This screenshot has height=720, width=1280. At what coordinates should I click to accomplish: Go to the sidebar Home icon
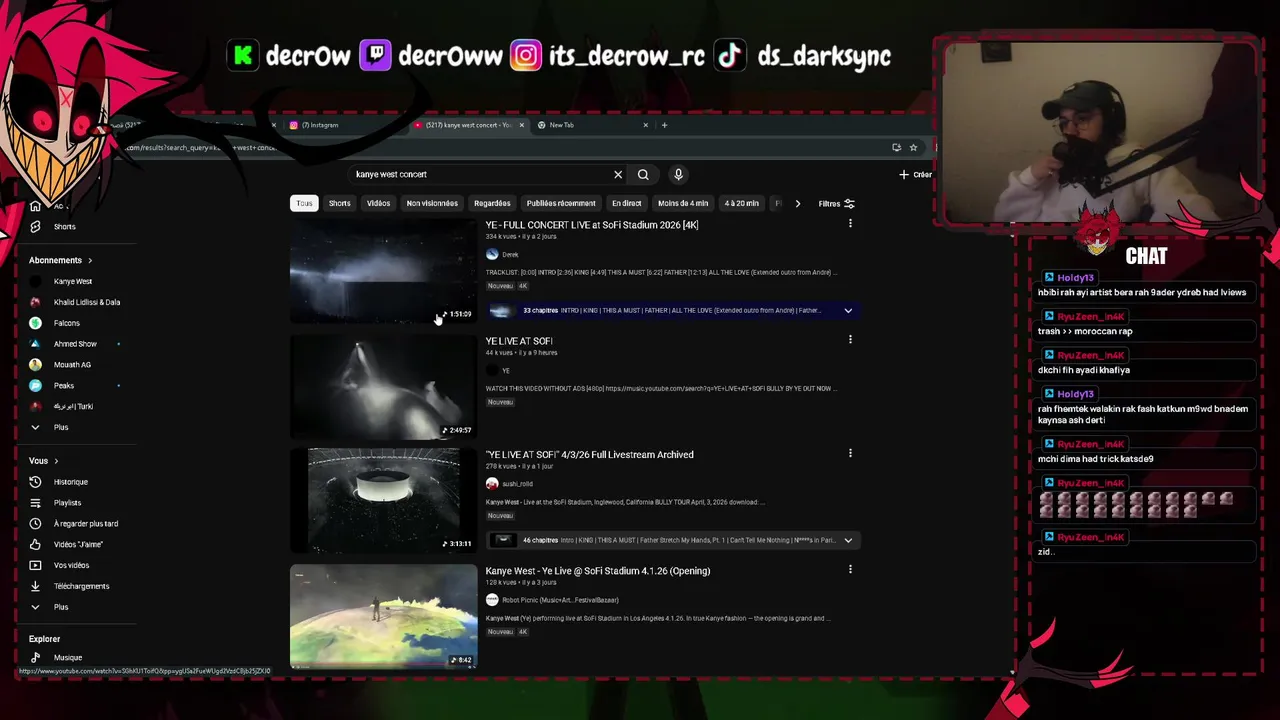pyautogui.click(x=35, y=206)
